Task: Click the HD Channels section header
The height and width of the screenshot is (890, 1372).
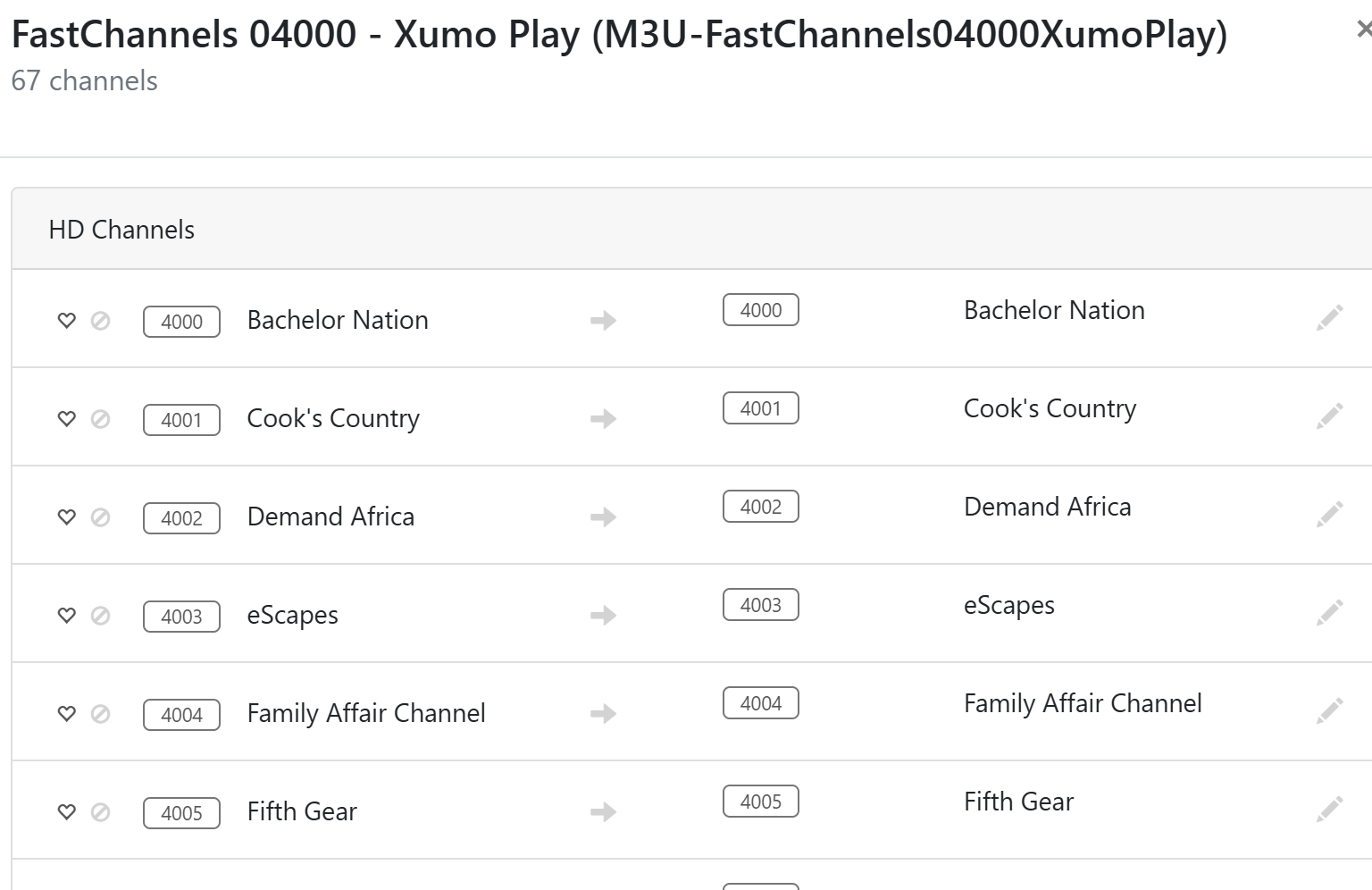Action: click(121, 230)
